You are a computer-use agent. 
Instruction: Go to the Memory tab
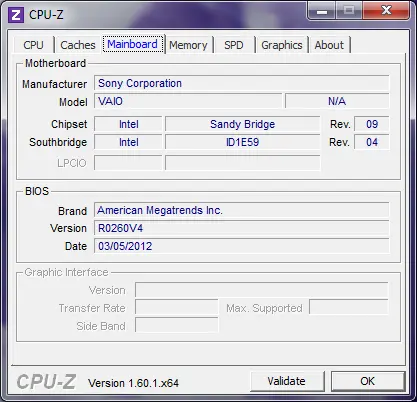click(x=188, y=45)
